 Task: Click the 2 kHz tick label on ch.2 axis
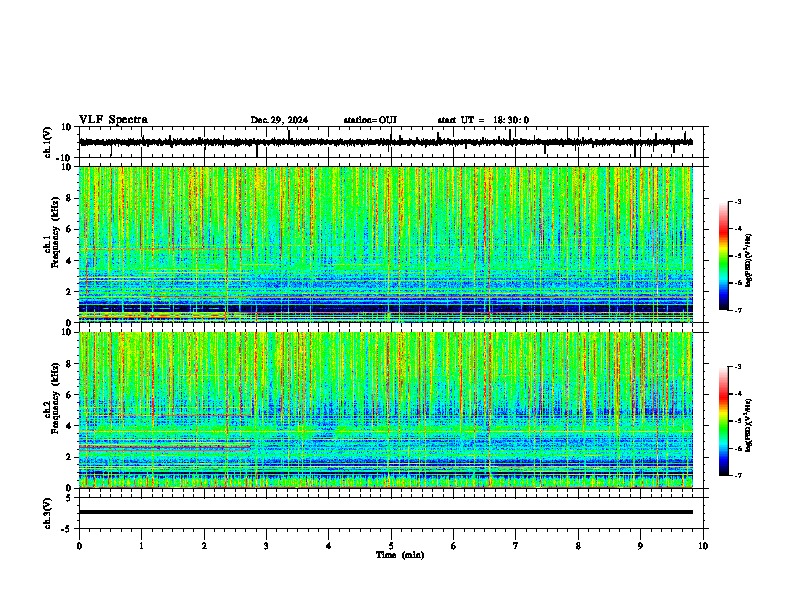[69, 457]
